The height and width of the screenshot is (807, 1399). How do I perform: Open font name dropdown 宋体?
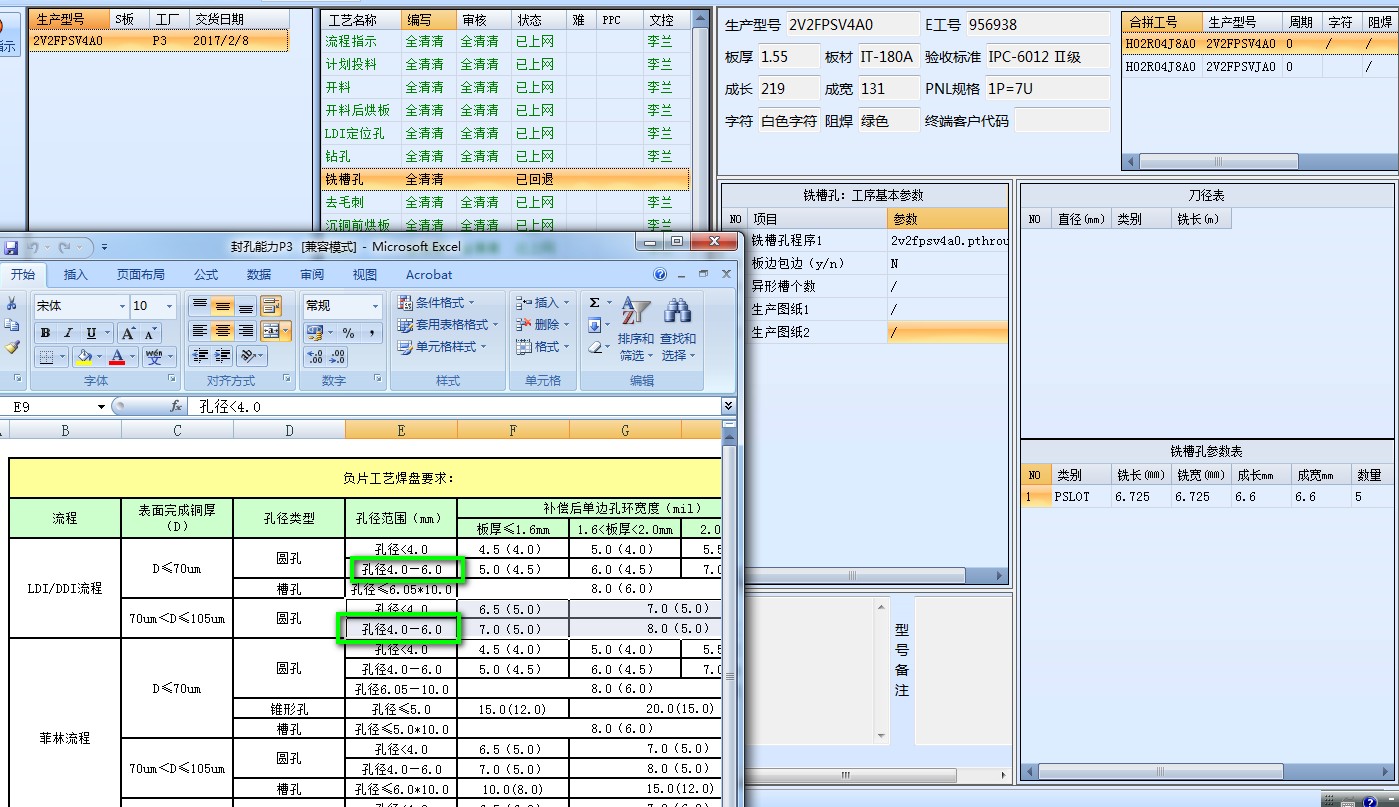[122, 306]
